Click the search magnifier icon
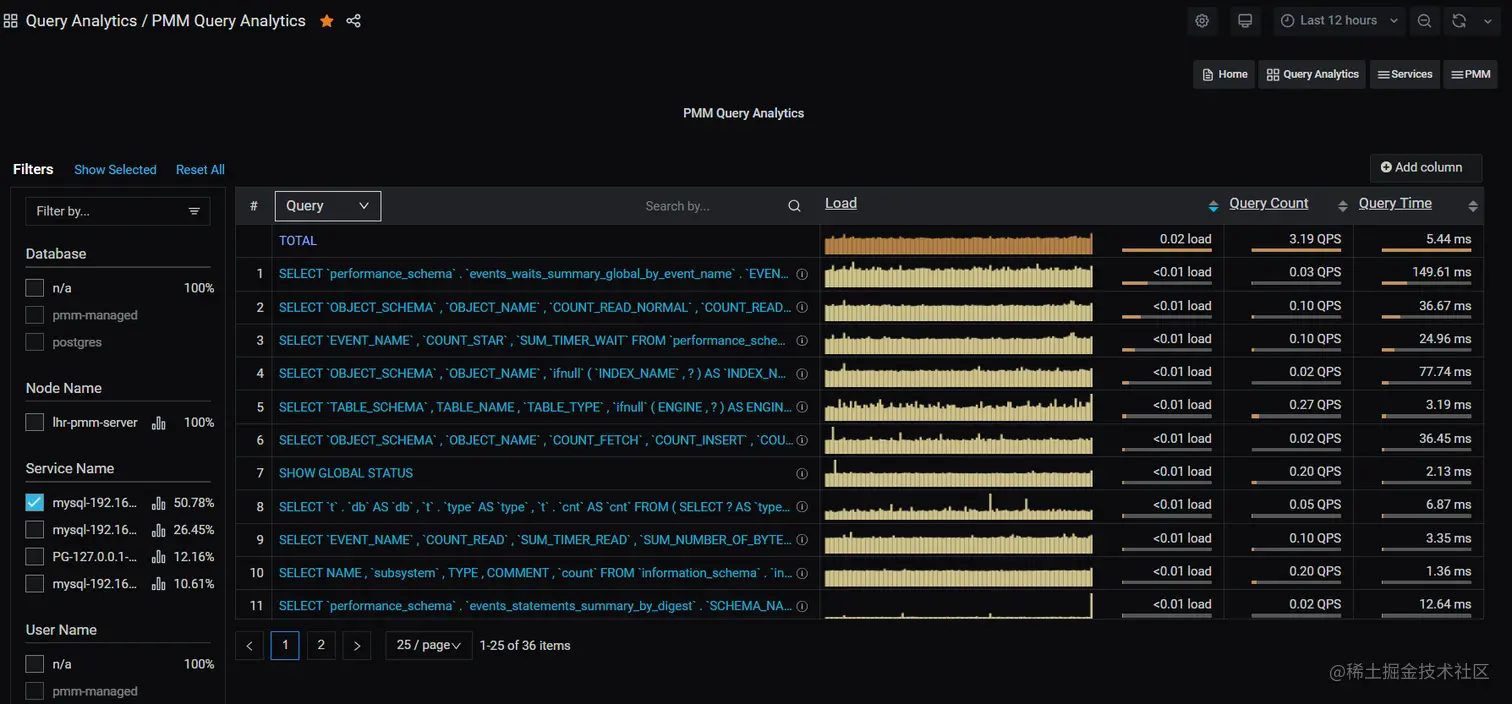Screen dimensions: 1512x704 794,206
